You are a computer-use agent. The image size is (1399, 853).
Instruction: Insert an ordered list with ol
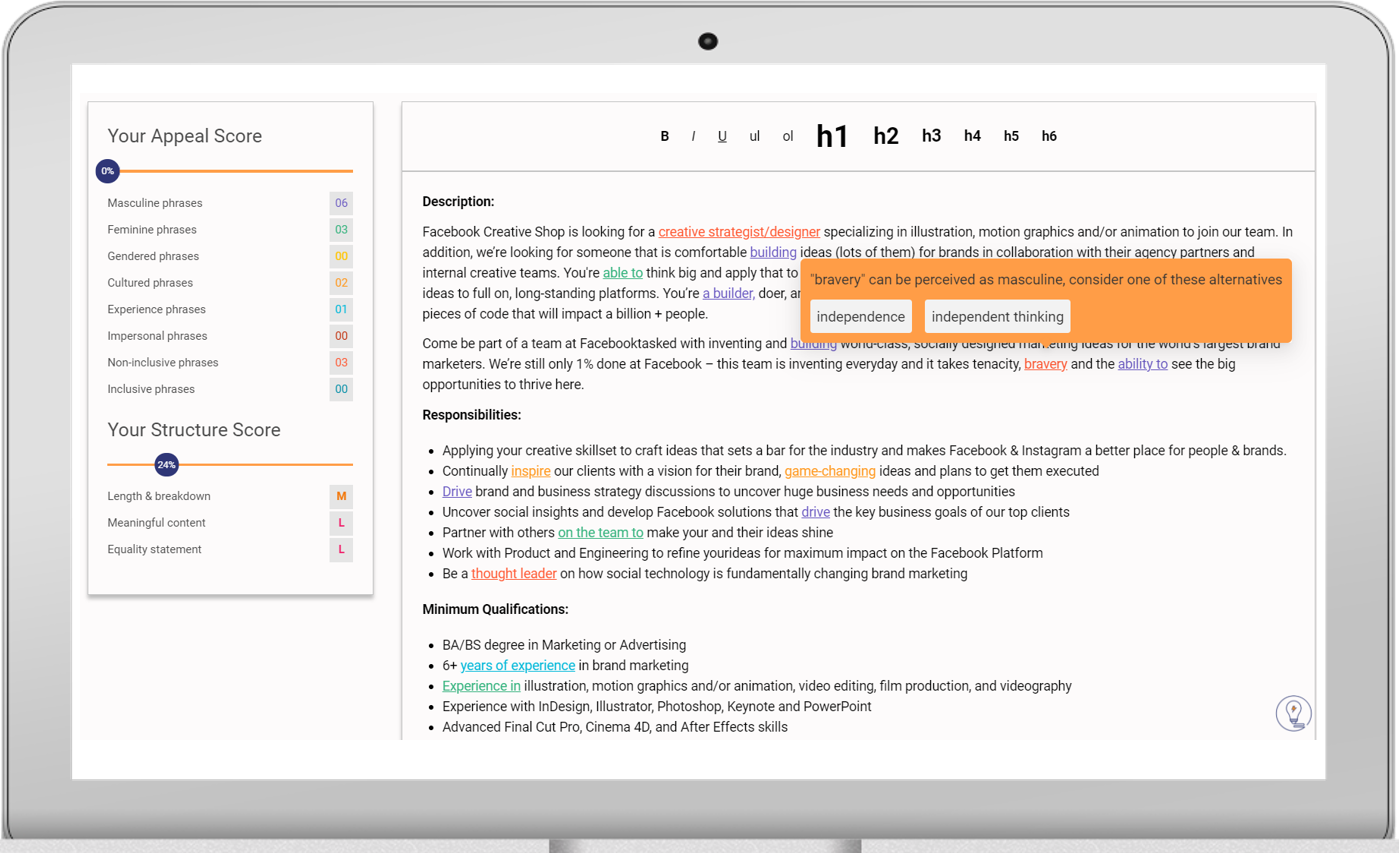(x=788, y=136)
